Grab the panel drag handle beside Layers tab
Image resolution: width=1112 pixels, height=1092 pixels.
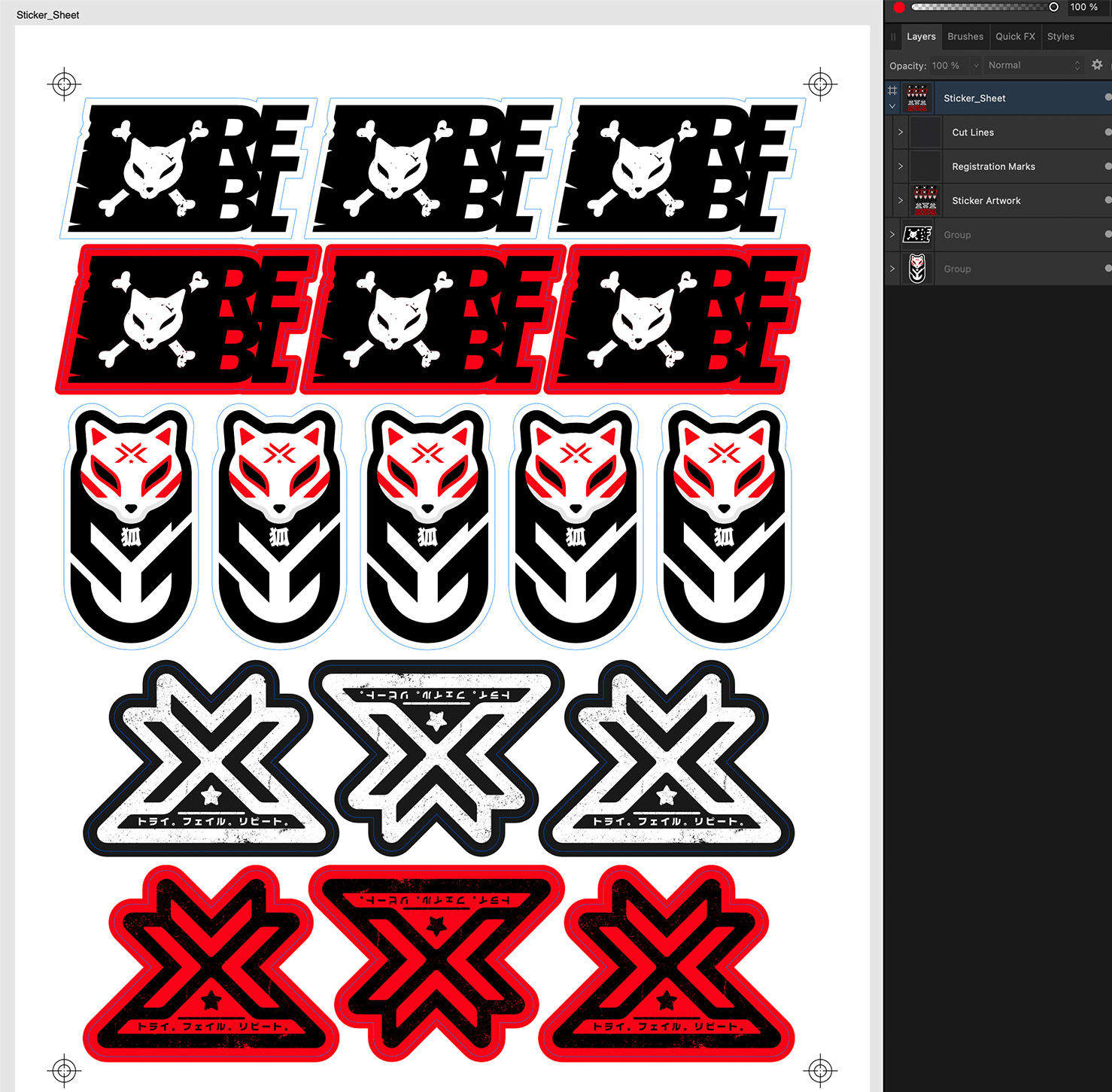[x=893, y=37]
